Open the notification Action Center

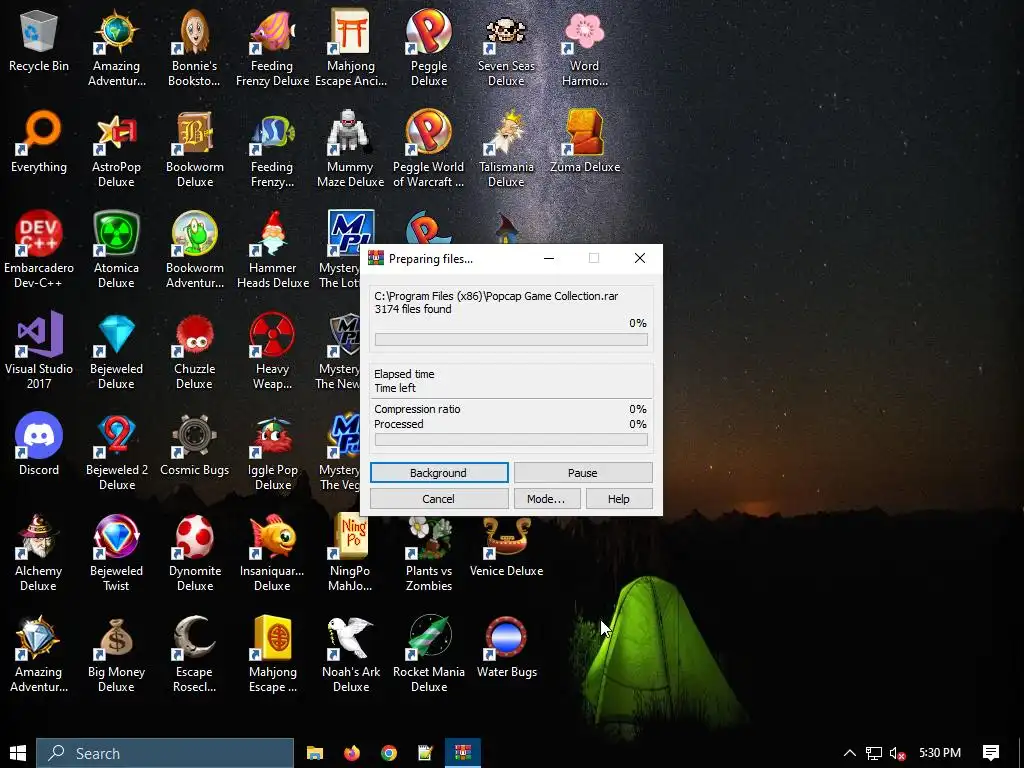[991, 753]
